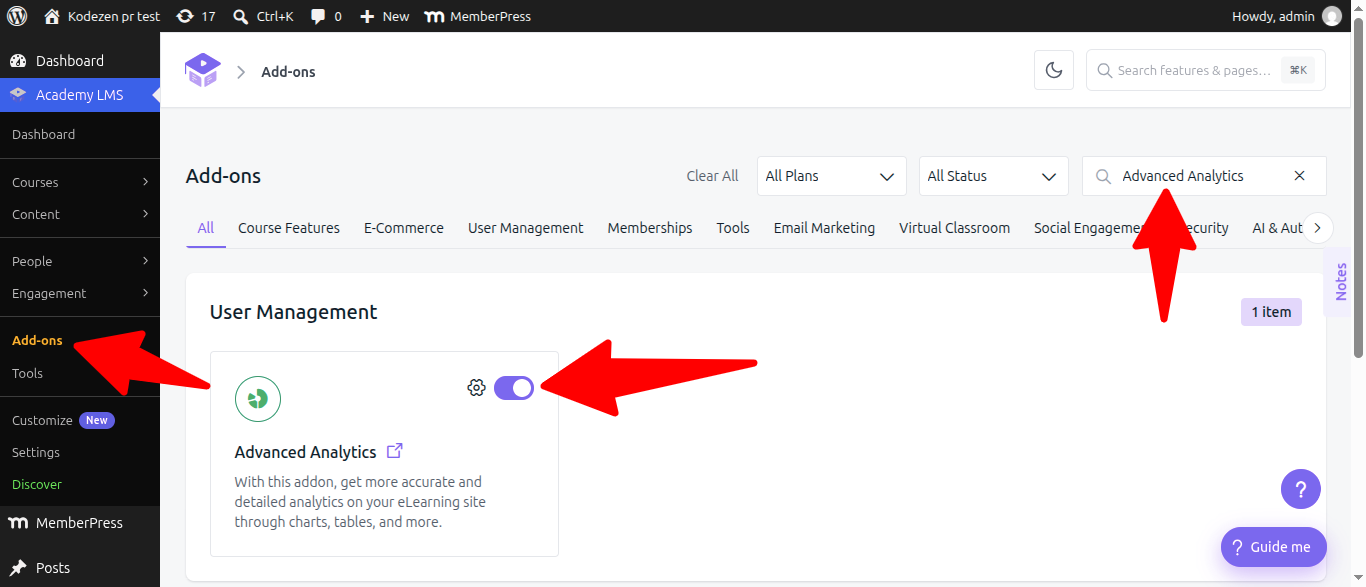Click the breadcrumb chevron before Add-ons
The image size is (1366, 587).
[241, 72]
